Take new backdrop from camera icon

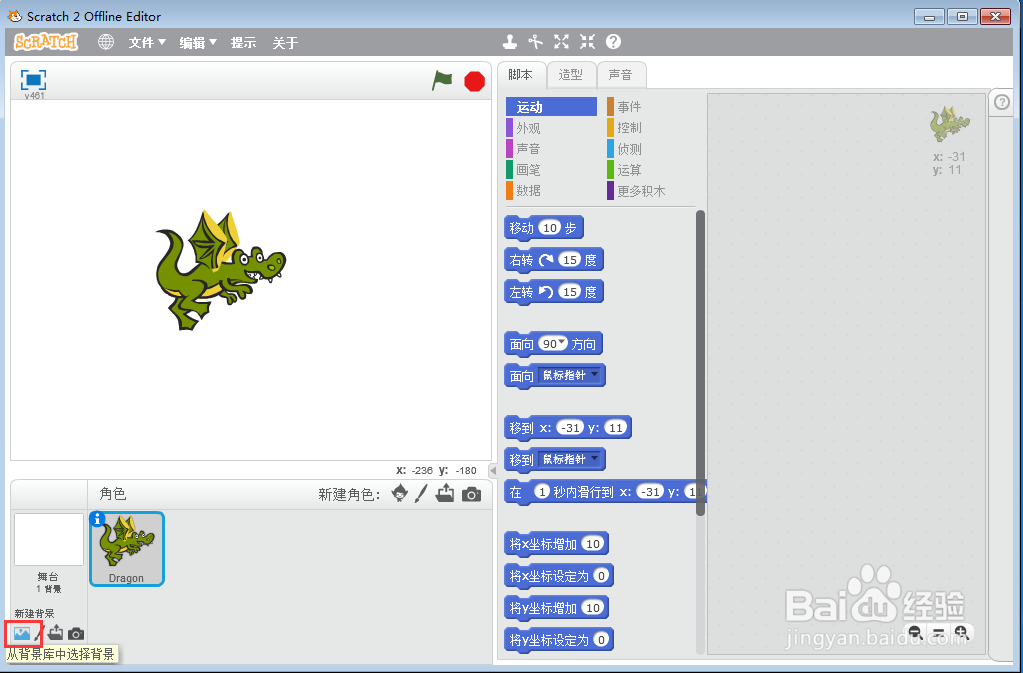coord(76,633)
